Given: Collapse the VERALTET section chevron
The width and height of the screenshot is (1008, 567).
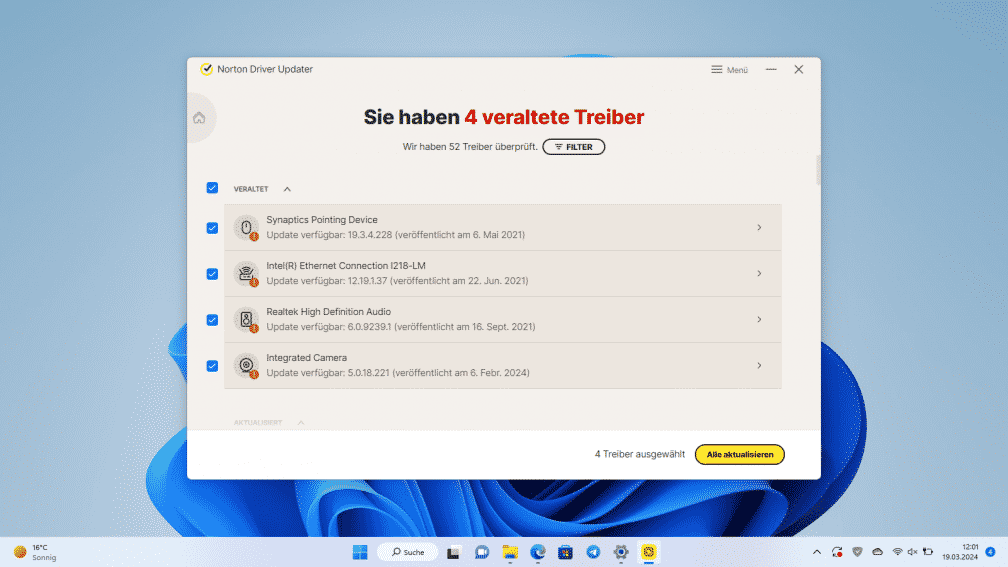Looking at the screenshot, I should pos(287,189).
